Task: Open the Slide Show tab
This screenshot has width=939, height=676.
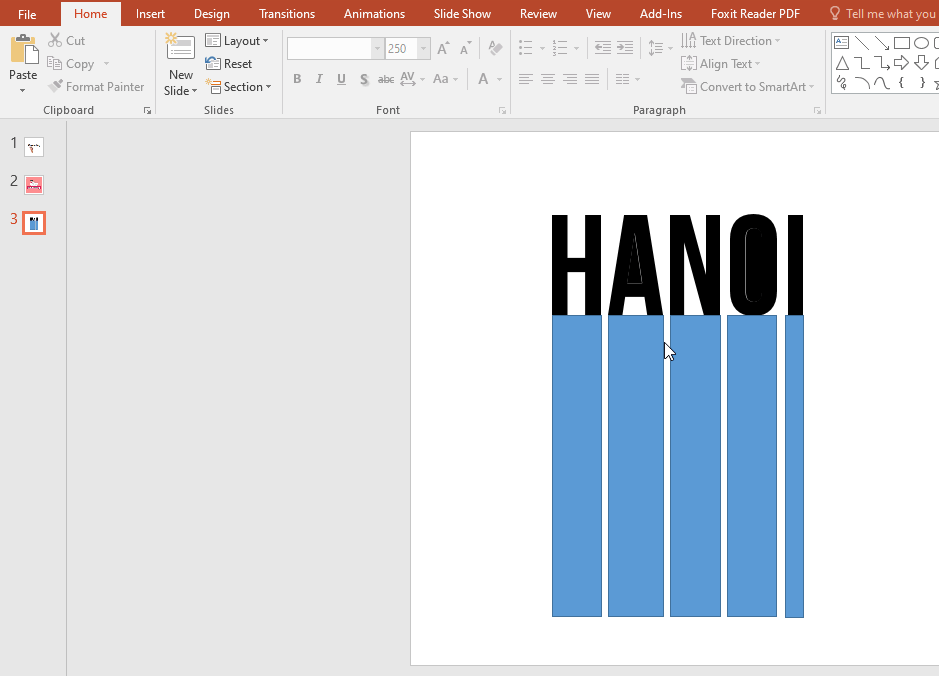Action: [461, 13]
